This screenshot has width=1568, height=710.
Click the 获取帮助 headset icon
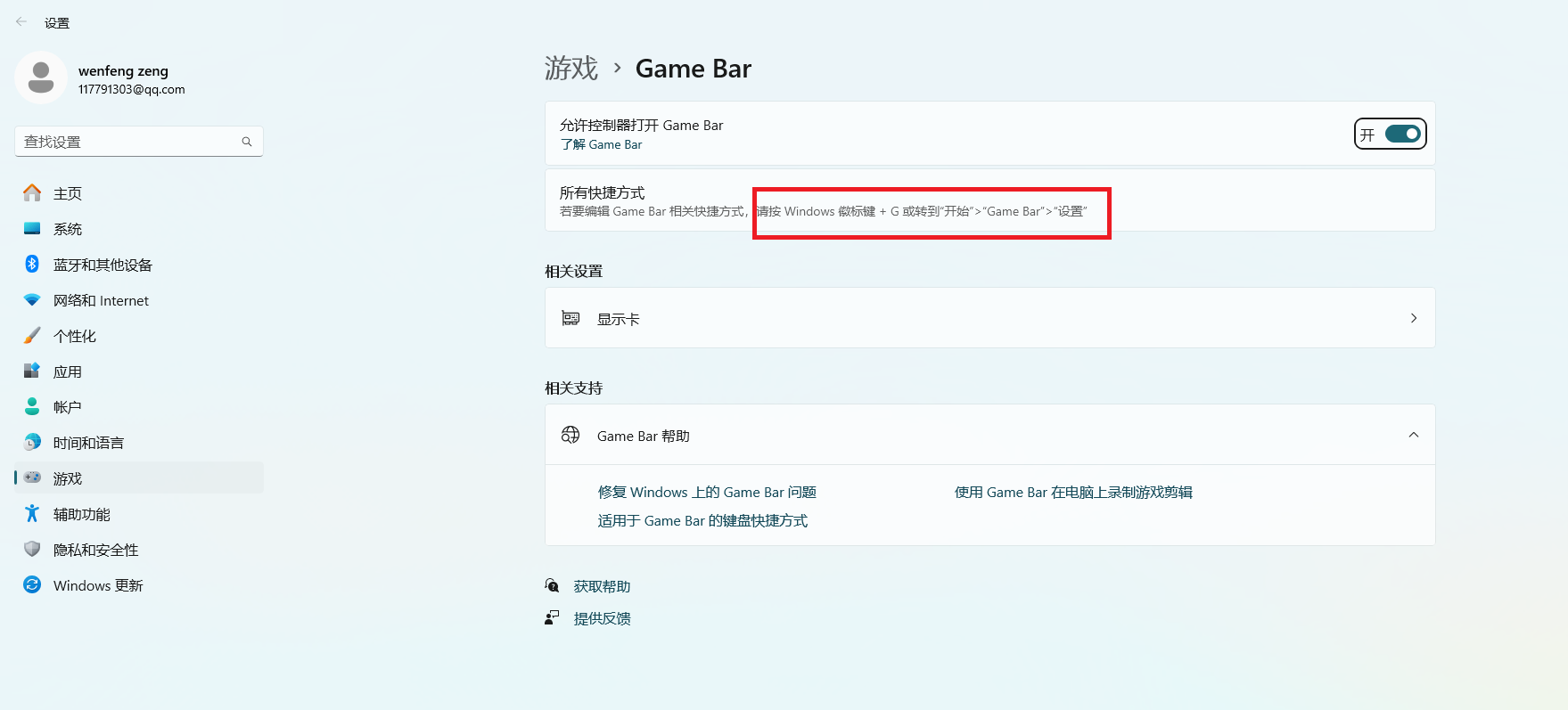click(552, 585)
